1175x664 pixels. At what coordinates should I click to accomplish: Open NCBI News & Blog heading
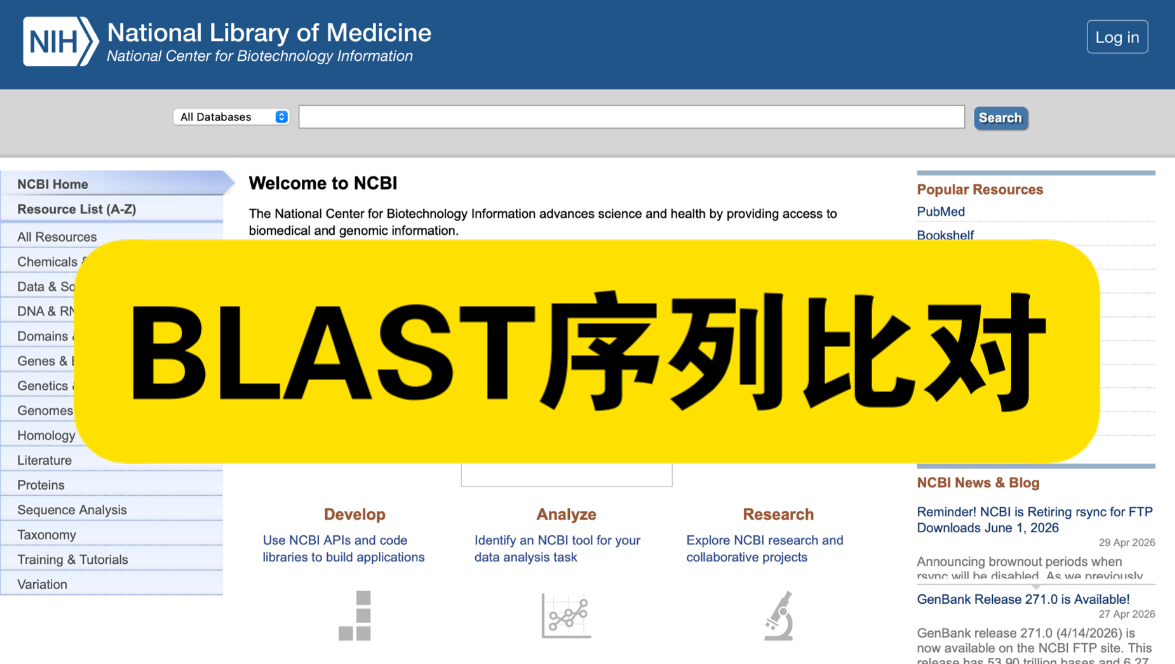pos(978,483)
